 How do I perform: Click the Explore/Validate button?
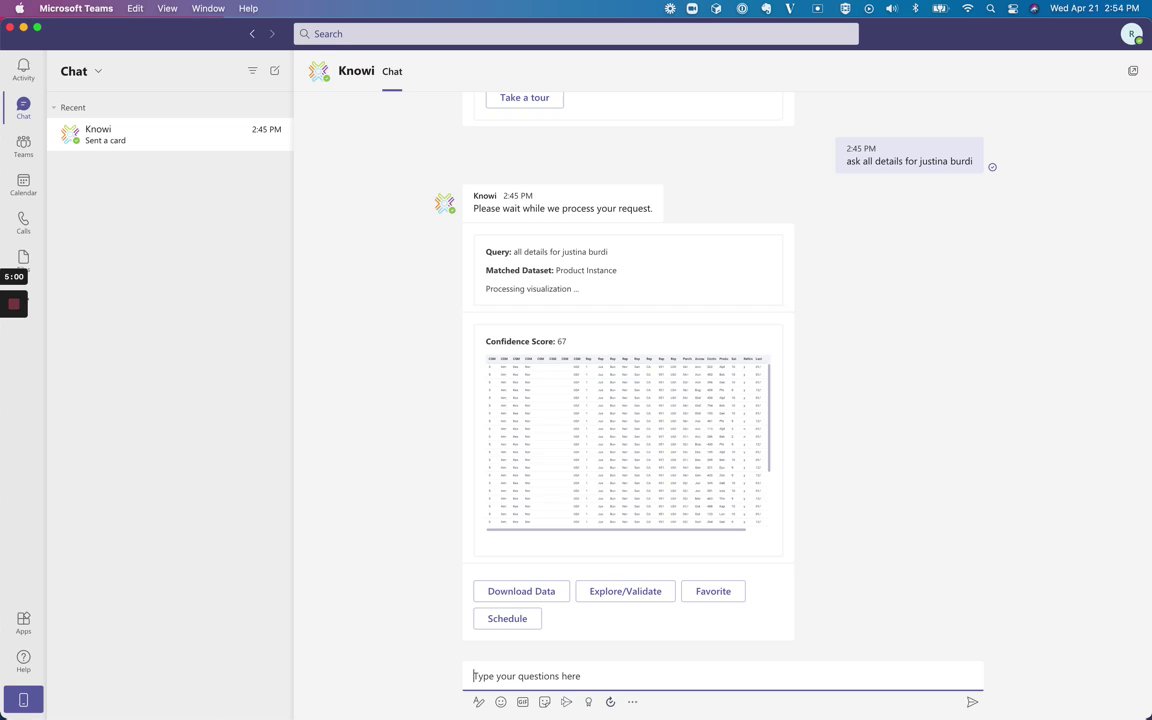point(625,591)
